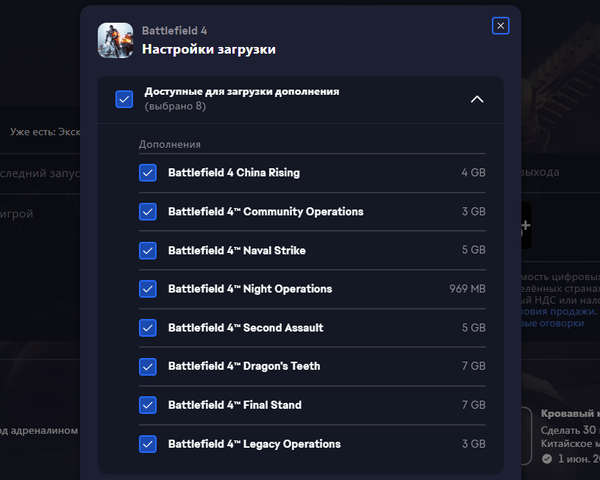This screenshot has width=600, height=480.
Task: Select the Battlefield 4 China Rising label
Action: 234,173
